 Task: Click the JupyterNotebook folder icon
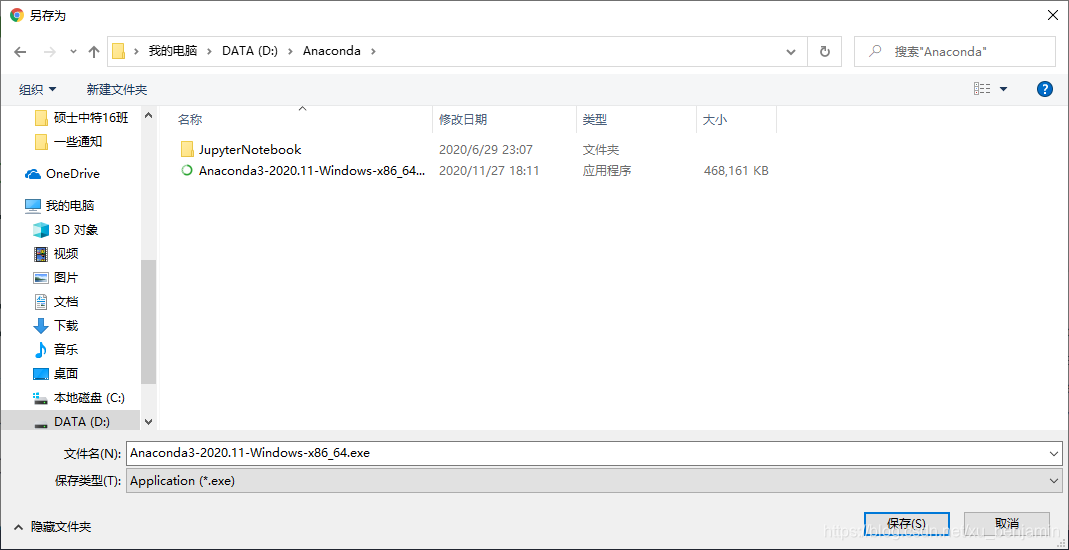pos(188,149)
